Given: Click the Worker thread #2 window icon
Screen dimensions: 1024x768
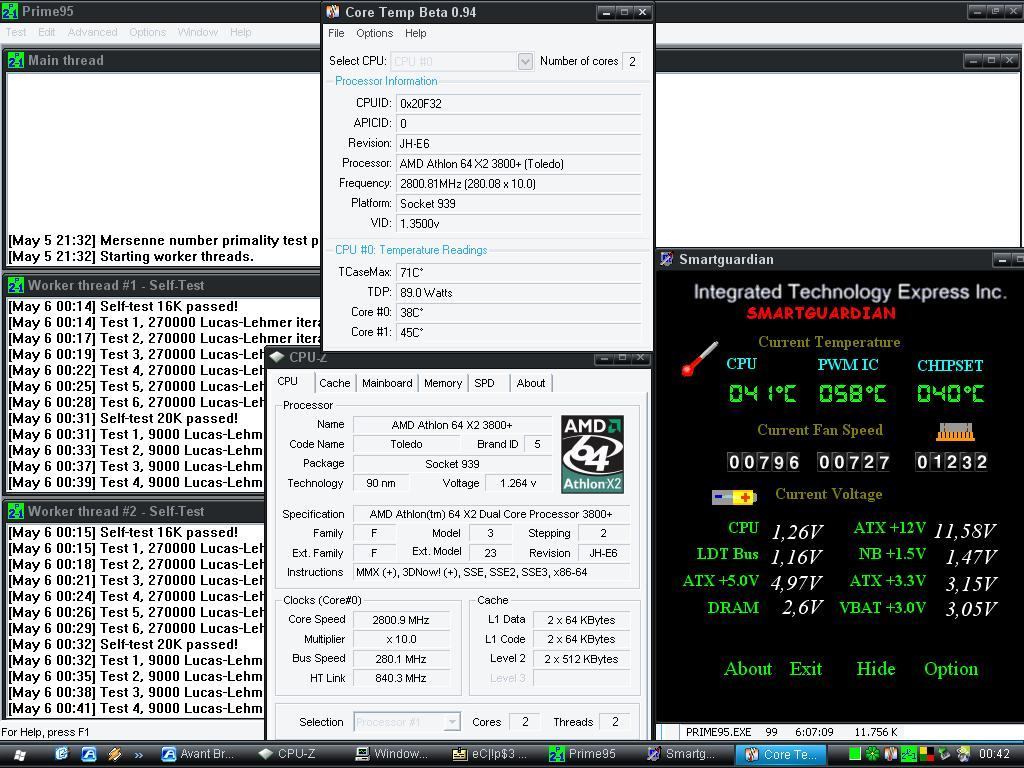Looking at the screenshot, I should coord(16,511).
